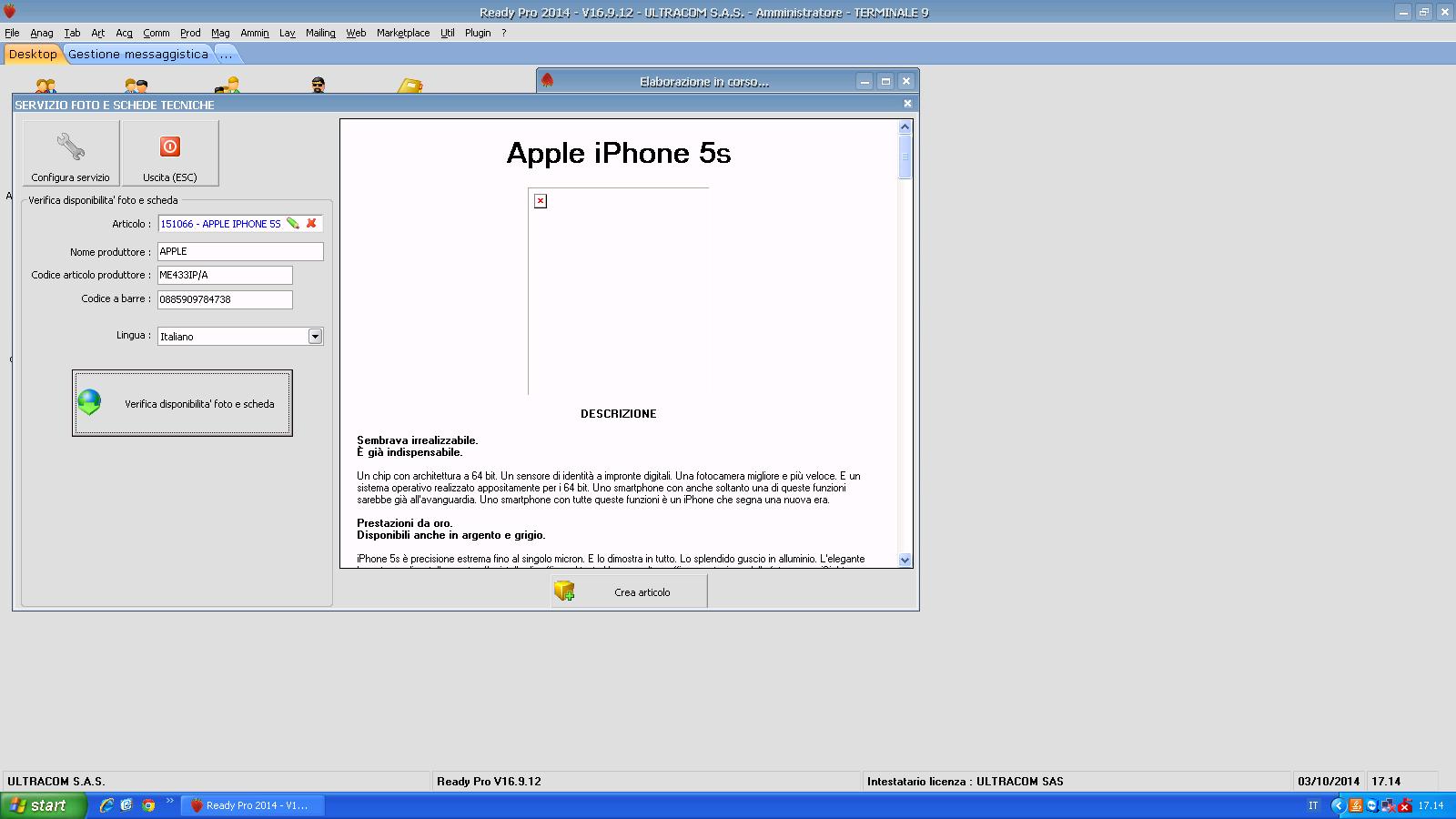
Task: Open desktop icon with worker in helmet
Action: tap(227, 86)
